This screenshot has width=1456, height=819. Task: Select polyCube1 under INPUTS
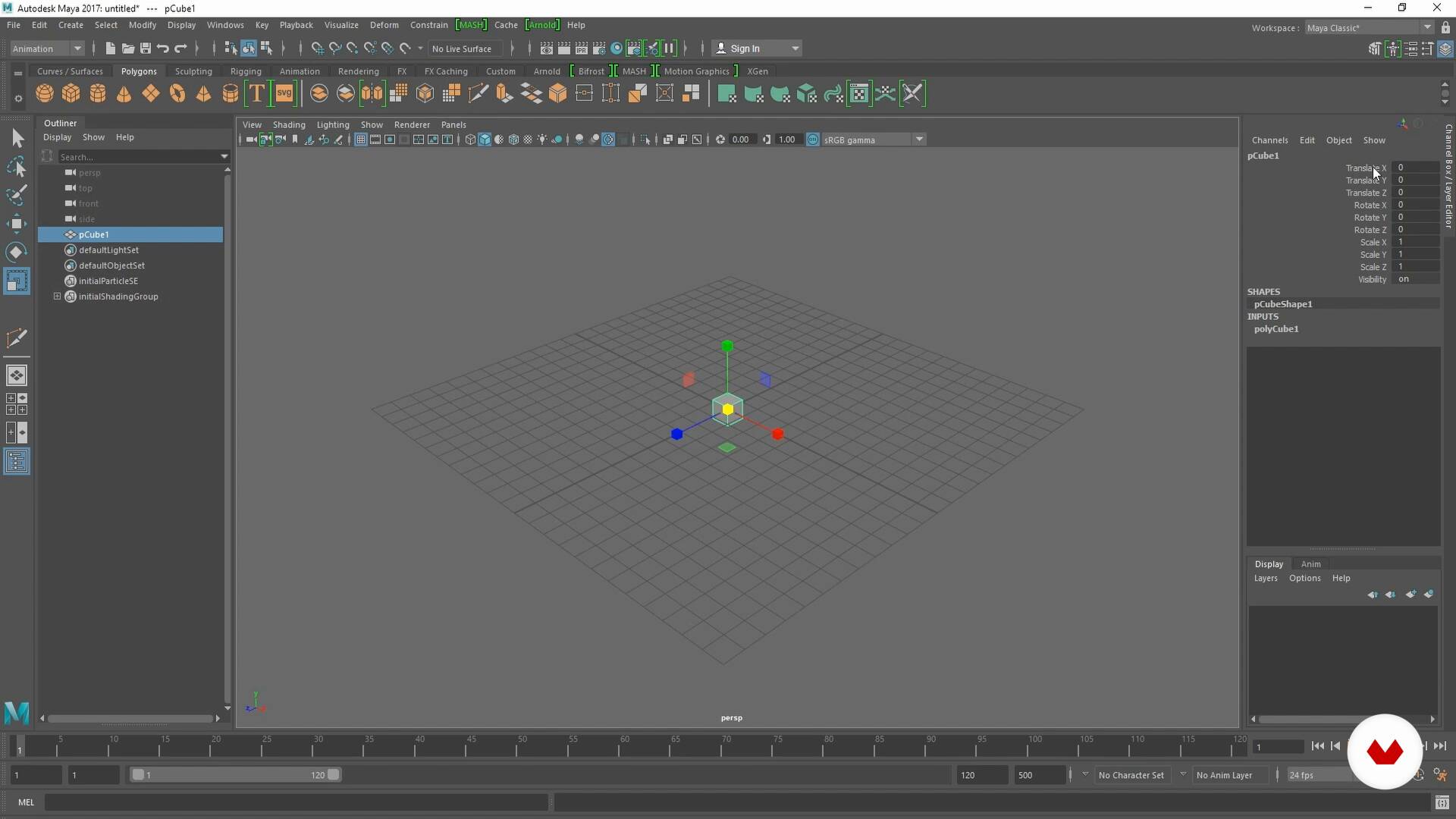(1276, 329)
